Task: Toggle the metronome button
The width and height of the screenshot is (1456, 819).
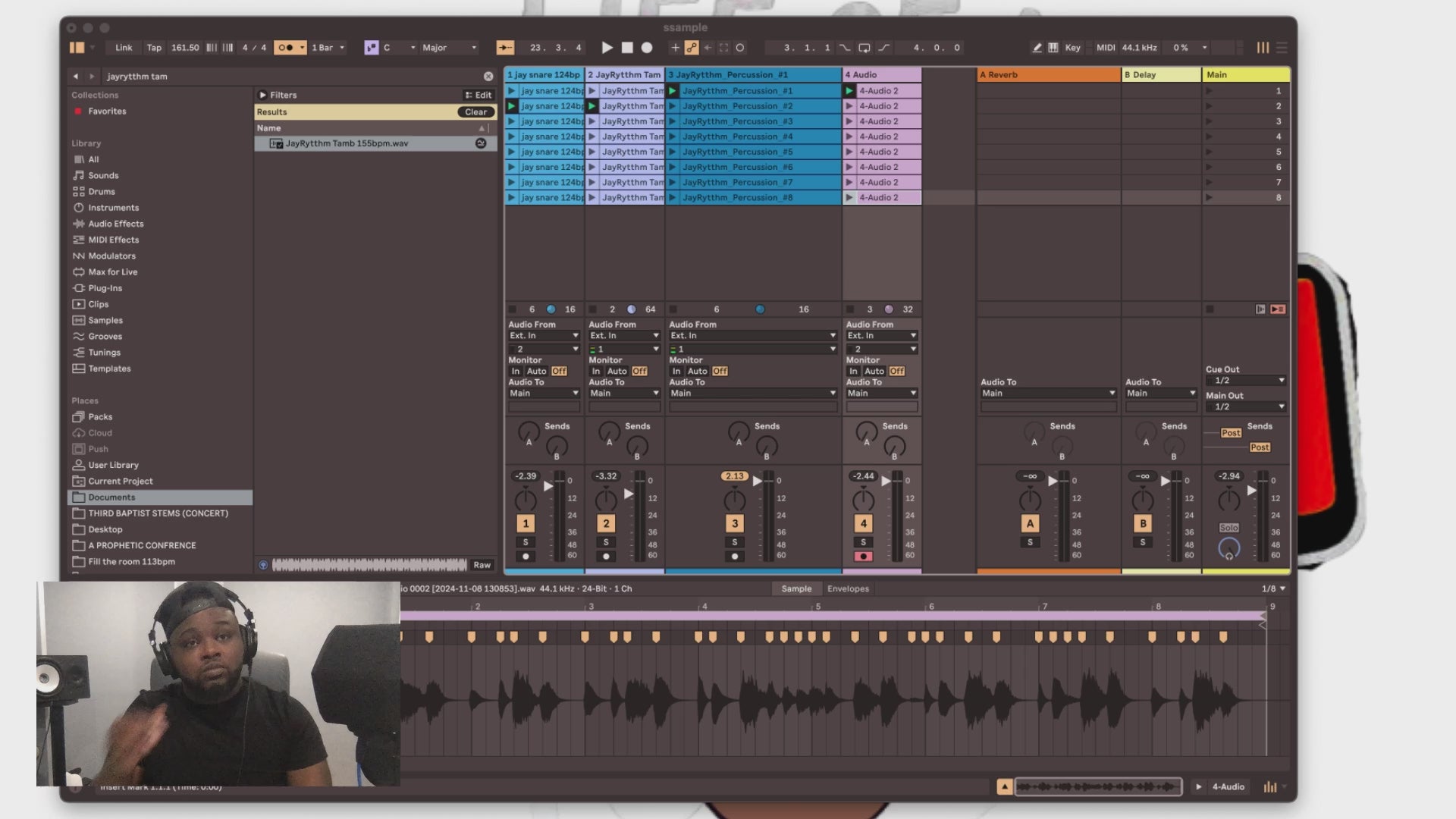Action: pyautogui.click(x=285, y=48)
